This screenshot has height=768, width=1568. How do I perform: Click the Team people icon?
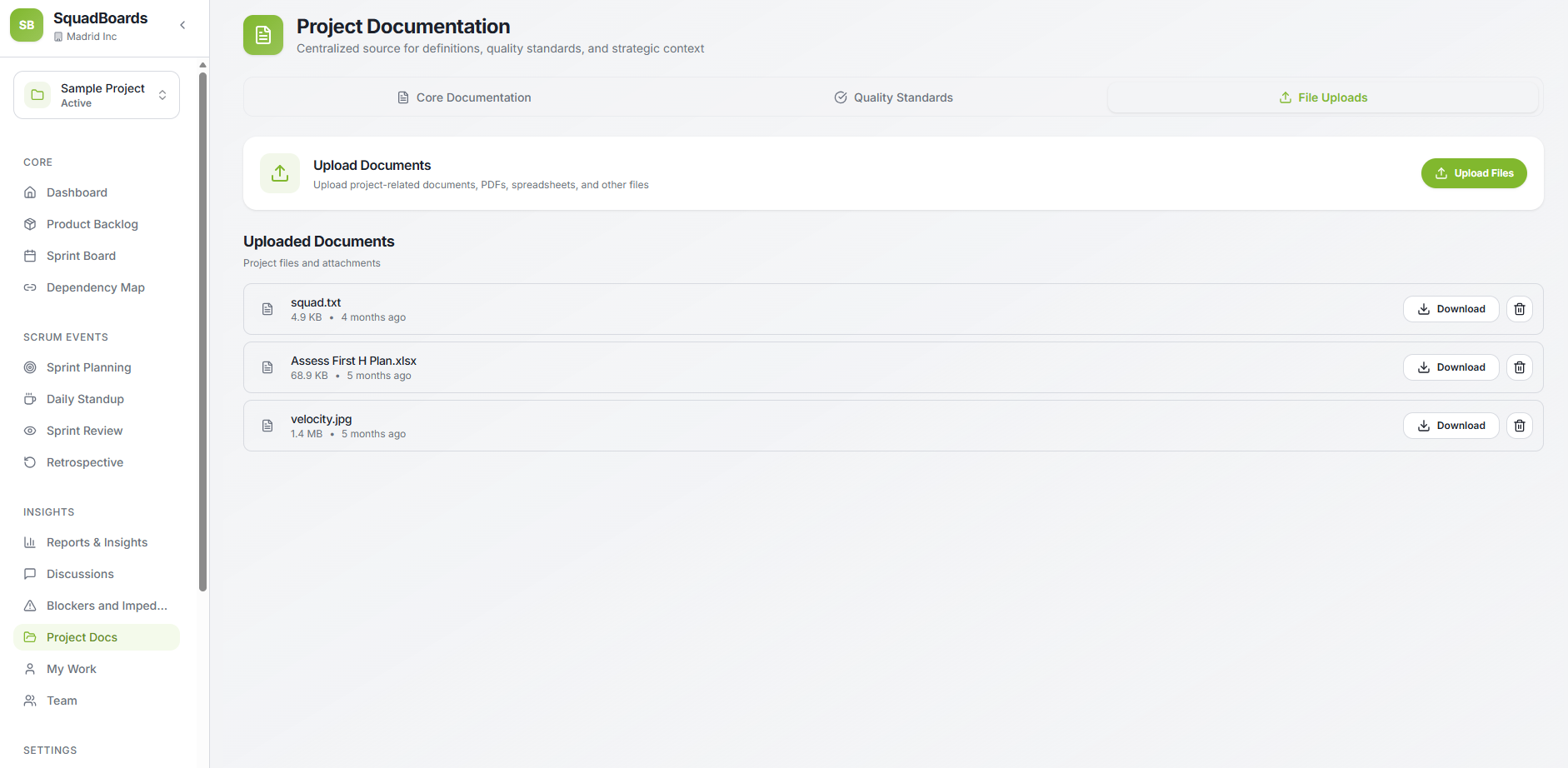(x=30, y=701)
